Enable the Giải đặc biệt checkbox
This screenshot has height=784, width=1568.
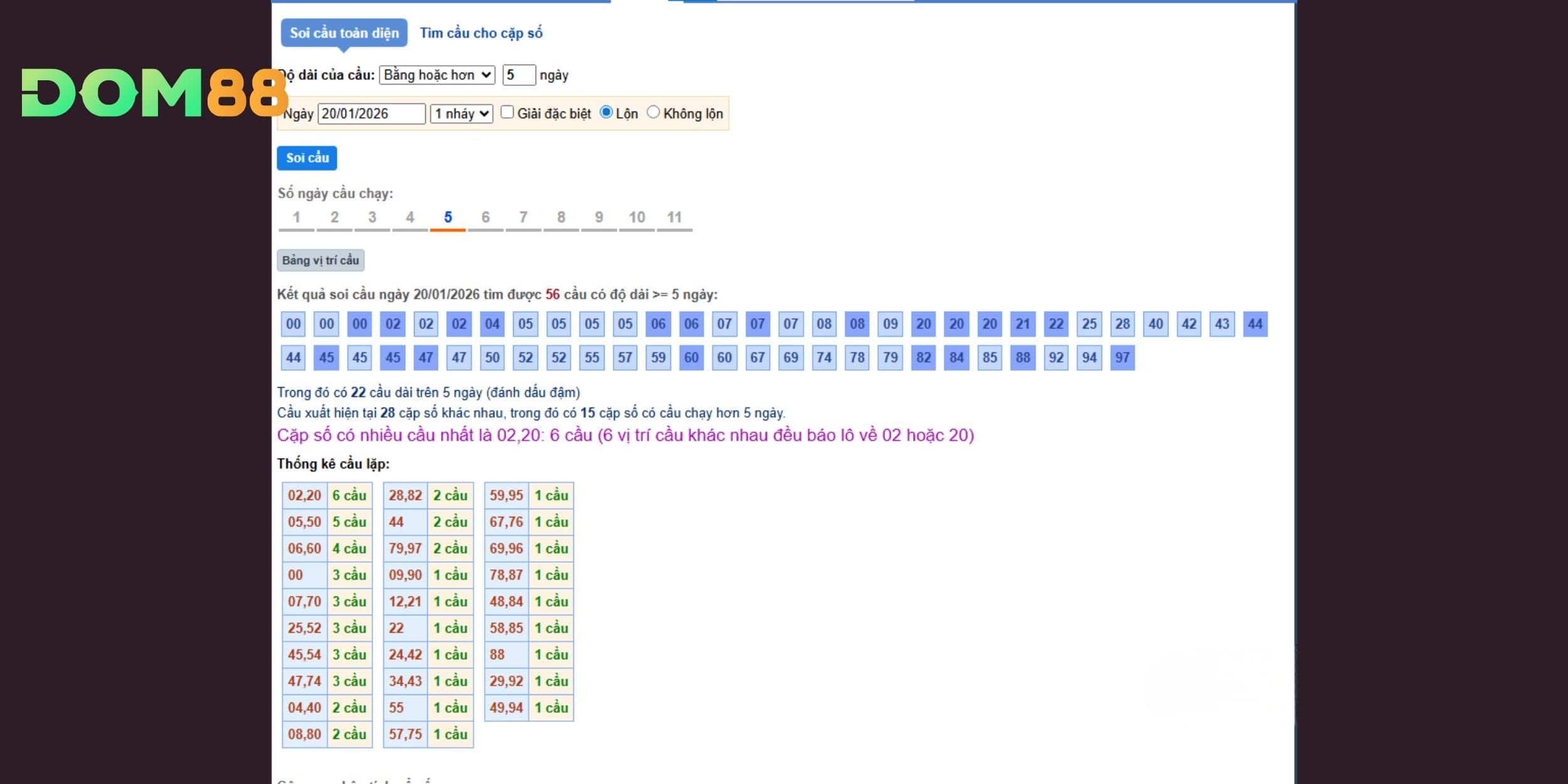[507, 112]
